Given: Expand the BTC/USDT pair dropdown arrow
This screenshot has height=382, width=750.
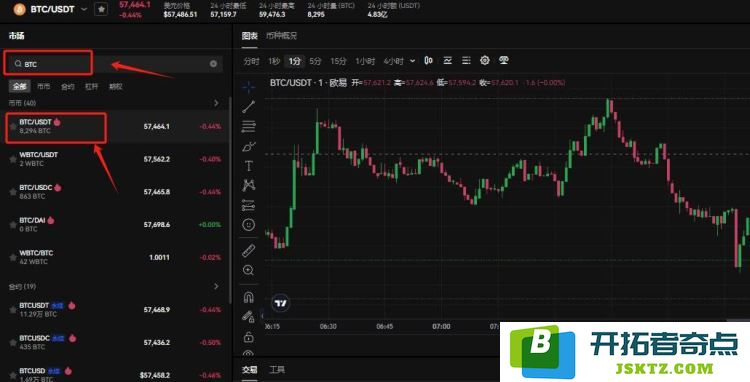Looking at the screenshot, I should point(84,9).
